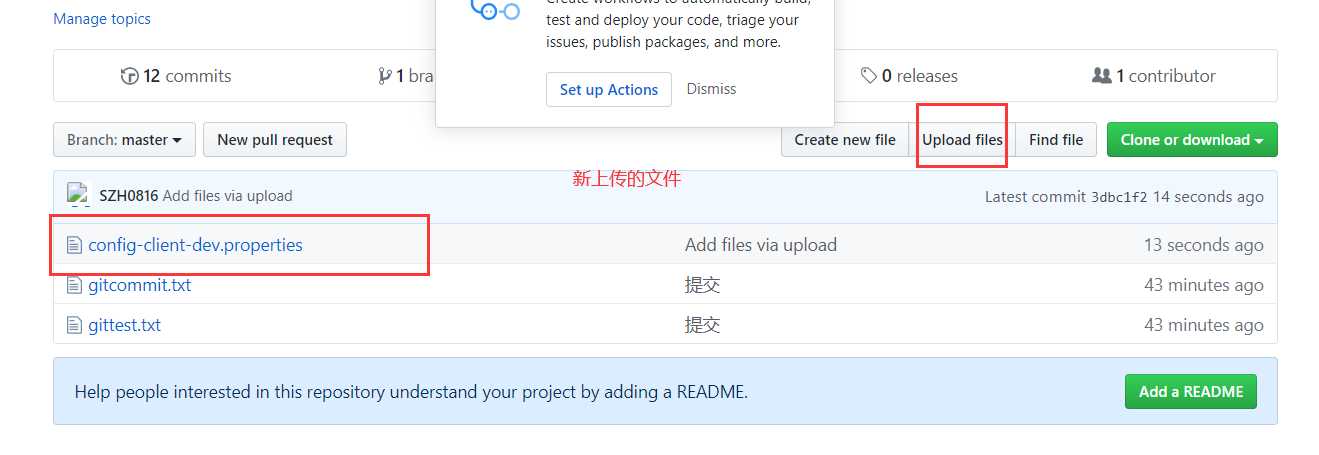Click the Create new file button
This screenshot has width=1319, height=455.
point(845,140)
